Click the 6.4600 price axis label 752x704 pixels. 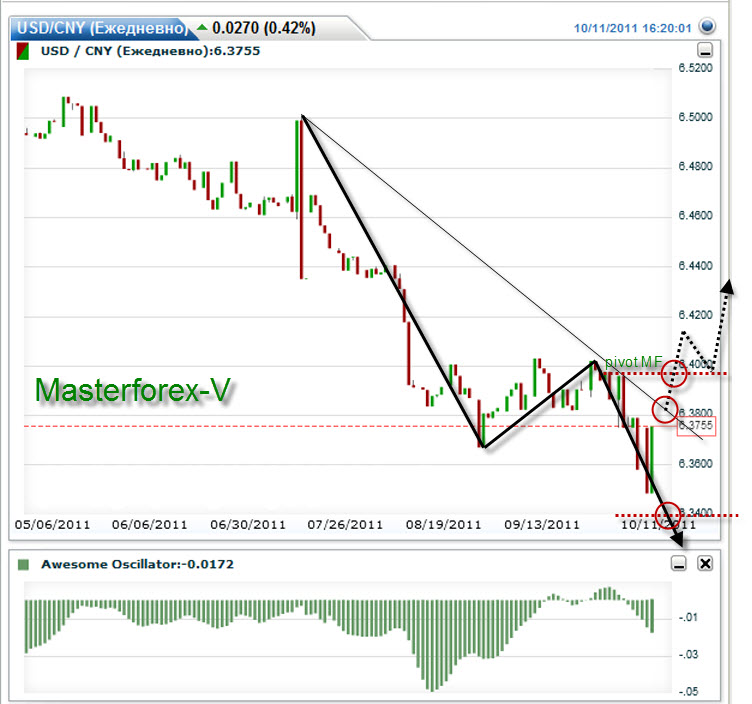pyautogui.click(x=695, y=215)
